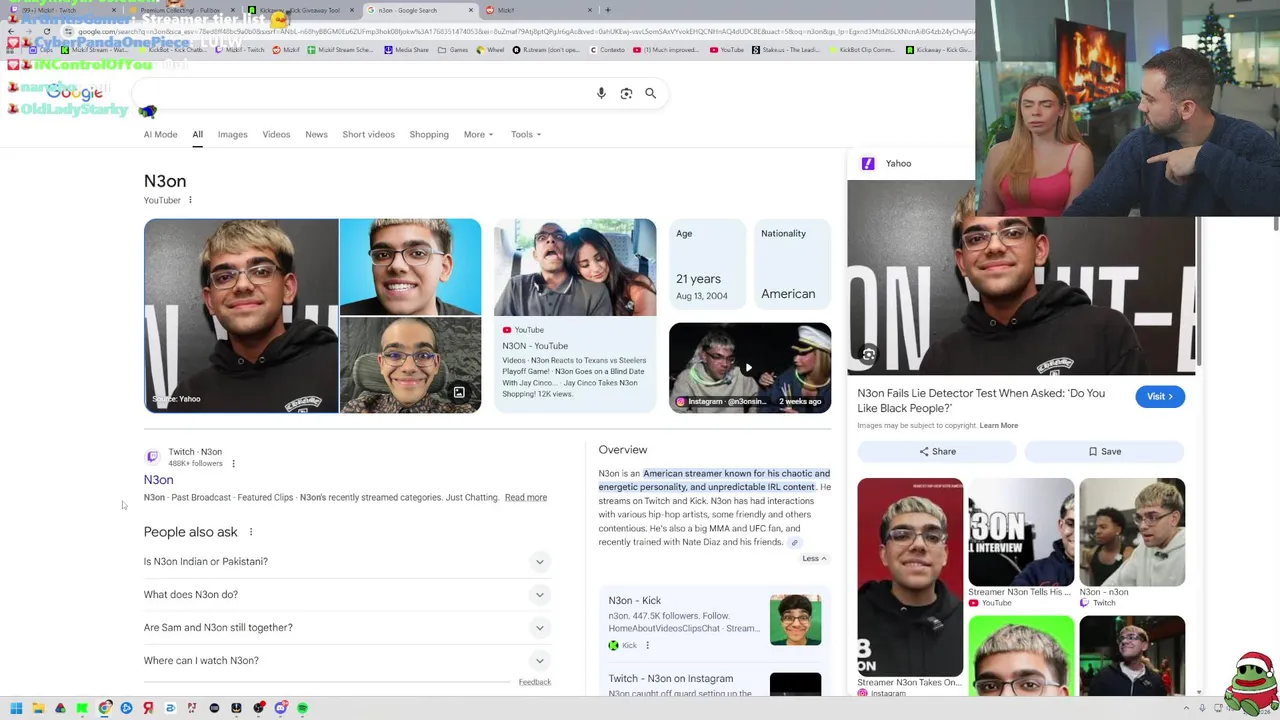This screenshot has height=720, width=1280.
Task: Switch to the Kickaway Kick Giveaway Tool tab
Action: pyautogui.click(x=300, y=10)
